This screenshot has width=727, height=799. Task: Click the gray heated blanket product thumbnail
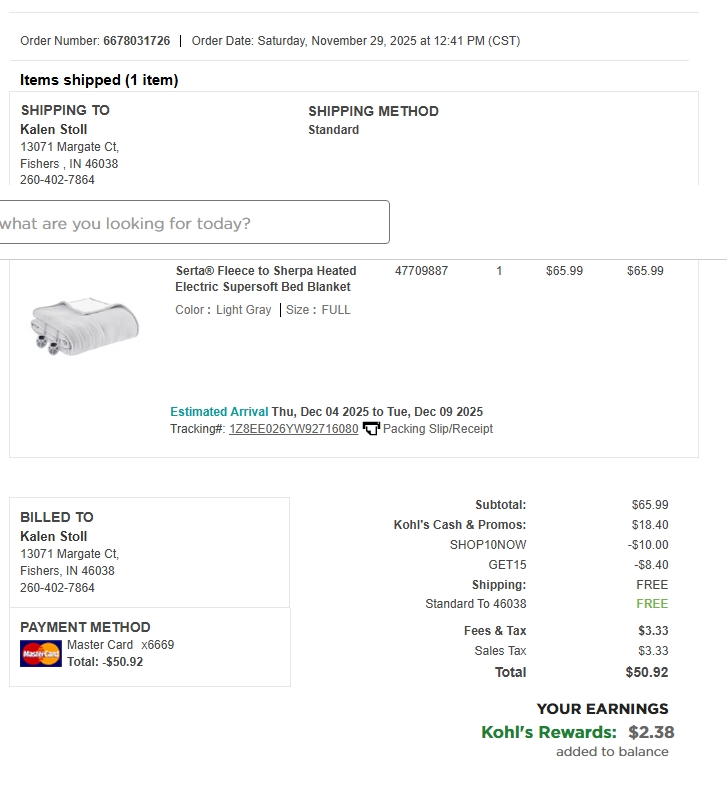(85, 326)
